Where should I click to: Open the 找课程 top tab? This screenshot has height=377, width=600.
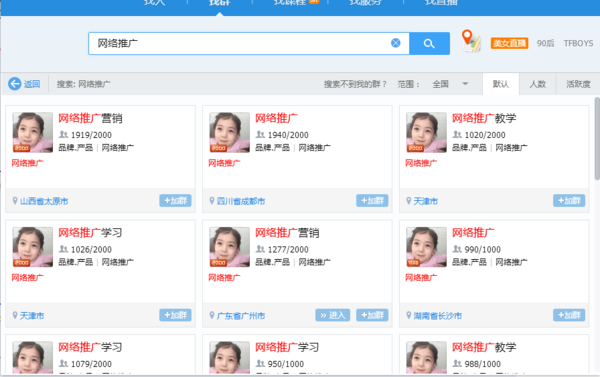tap(290, 3)
